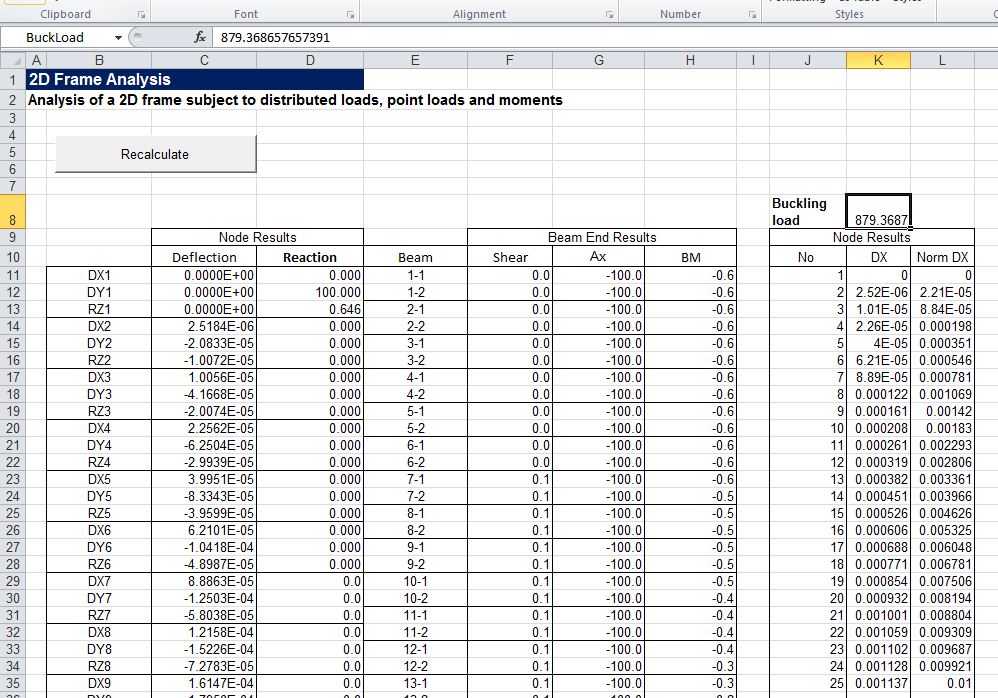The width and height of the screenshot is (998, 698).
Task: Open Clipboard group dialog launcher
Action: [x=141, y=15]
